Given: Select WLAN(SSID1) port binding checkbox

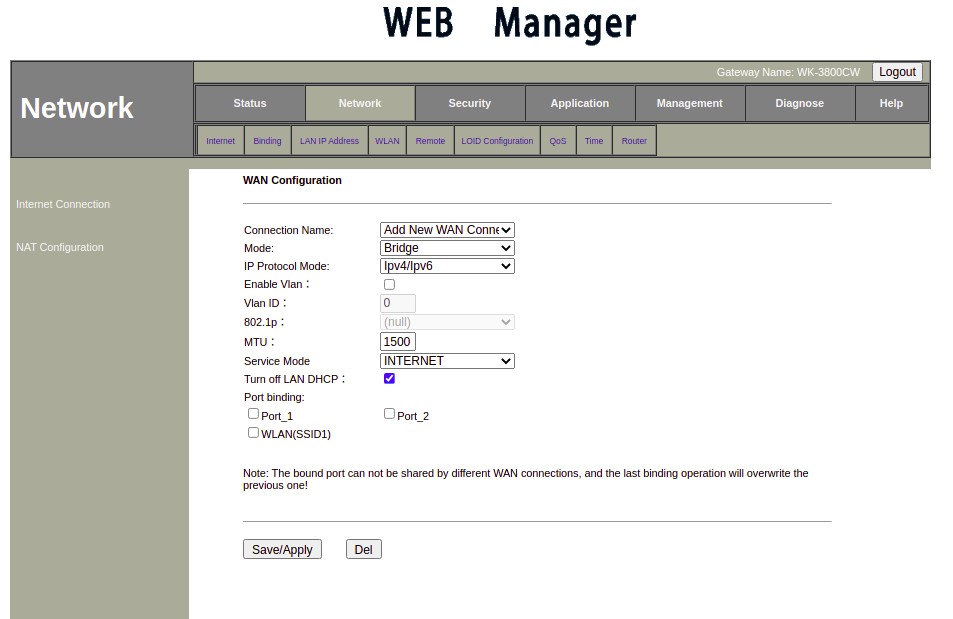Looking at the screenshot, I should click(x=253, y=433).
